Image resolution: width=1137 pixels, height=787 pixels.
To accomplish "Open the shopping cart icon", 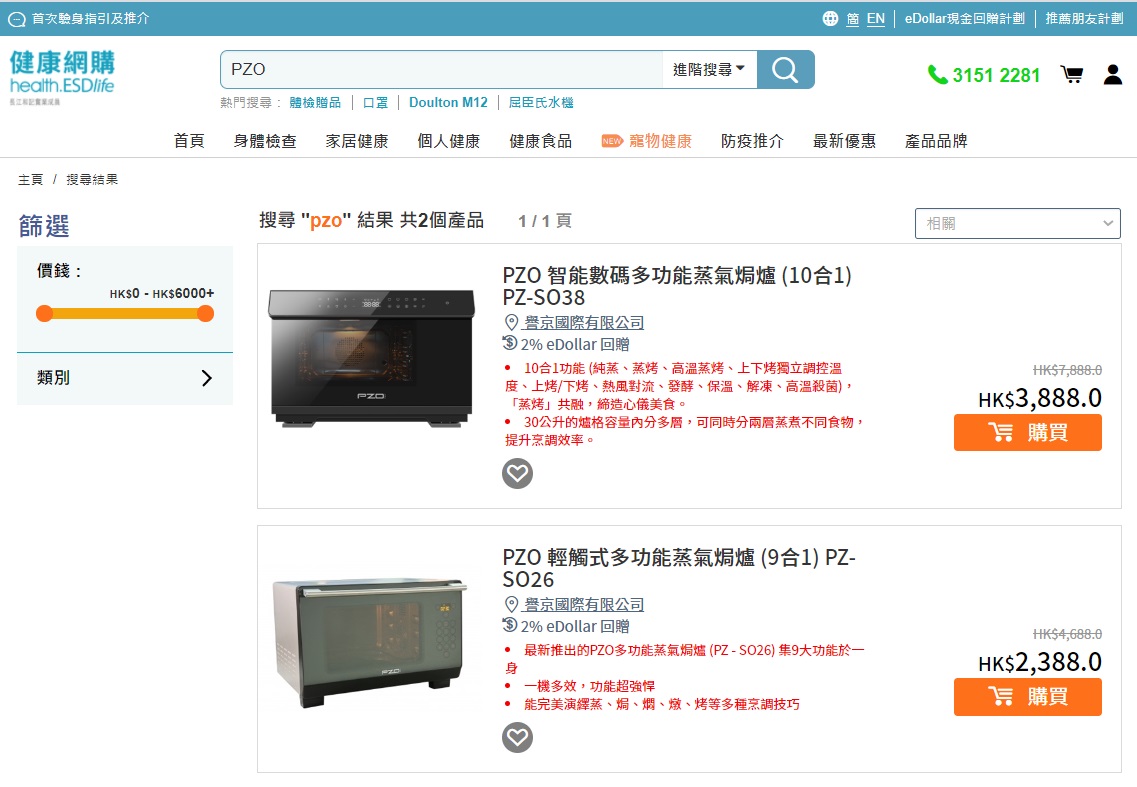I will click(x=1072, y=74).
